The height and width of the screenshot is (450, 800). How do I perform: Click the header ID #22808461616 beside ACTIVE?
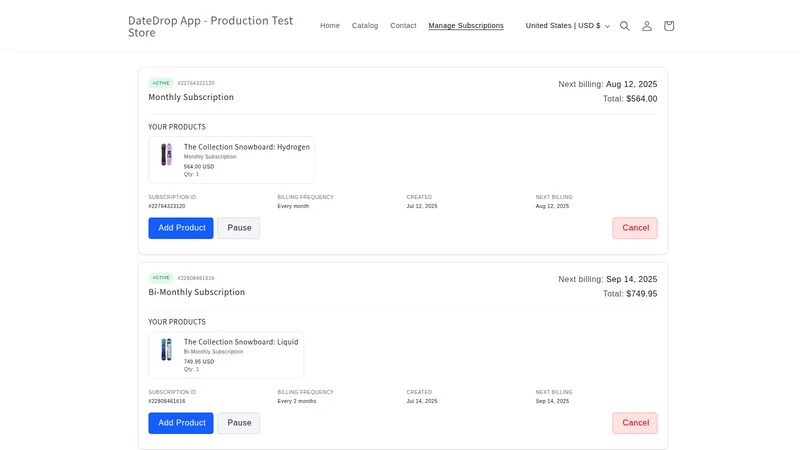[x=196, y=278]
